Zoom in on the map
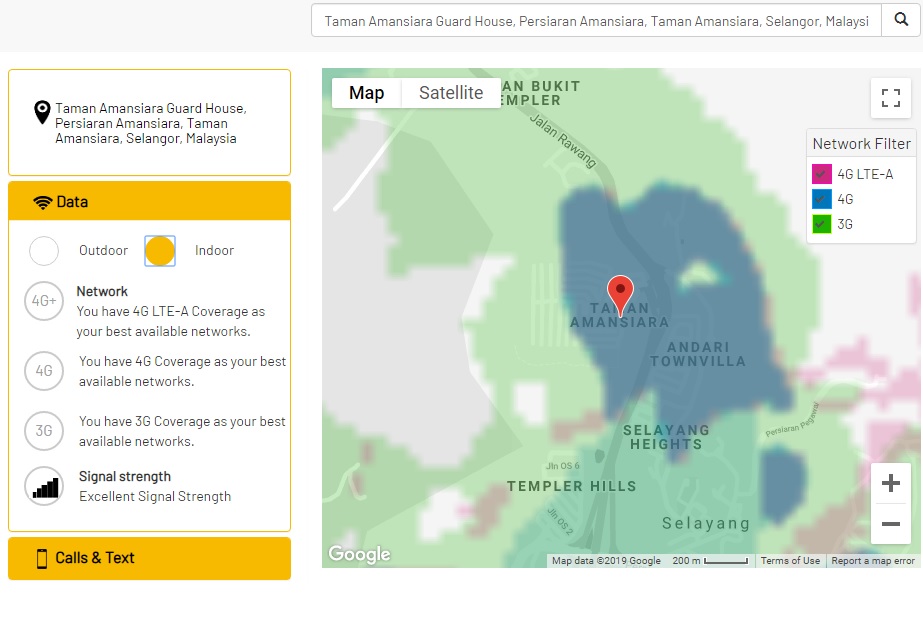The height and width of the screenshot is (627, 923). point(891,483)
